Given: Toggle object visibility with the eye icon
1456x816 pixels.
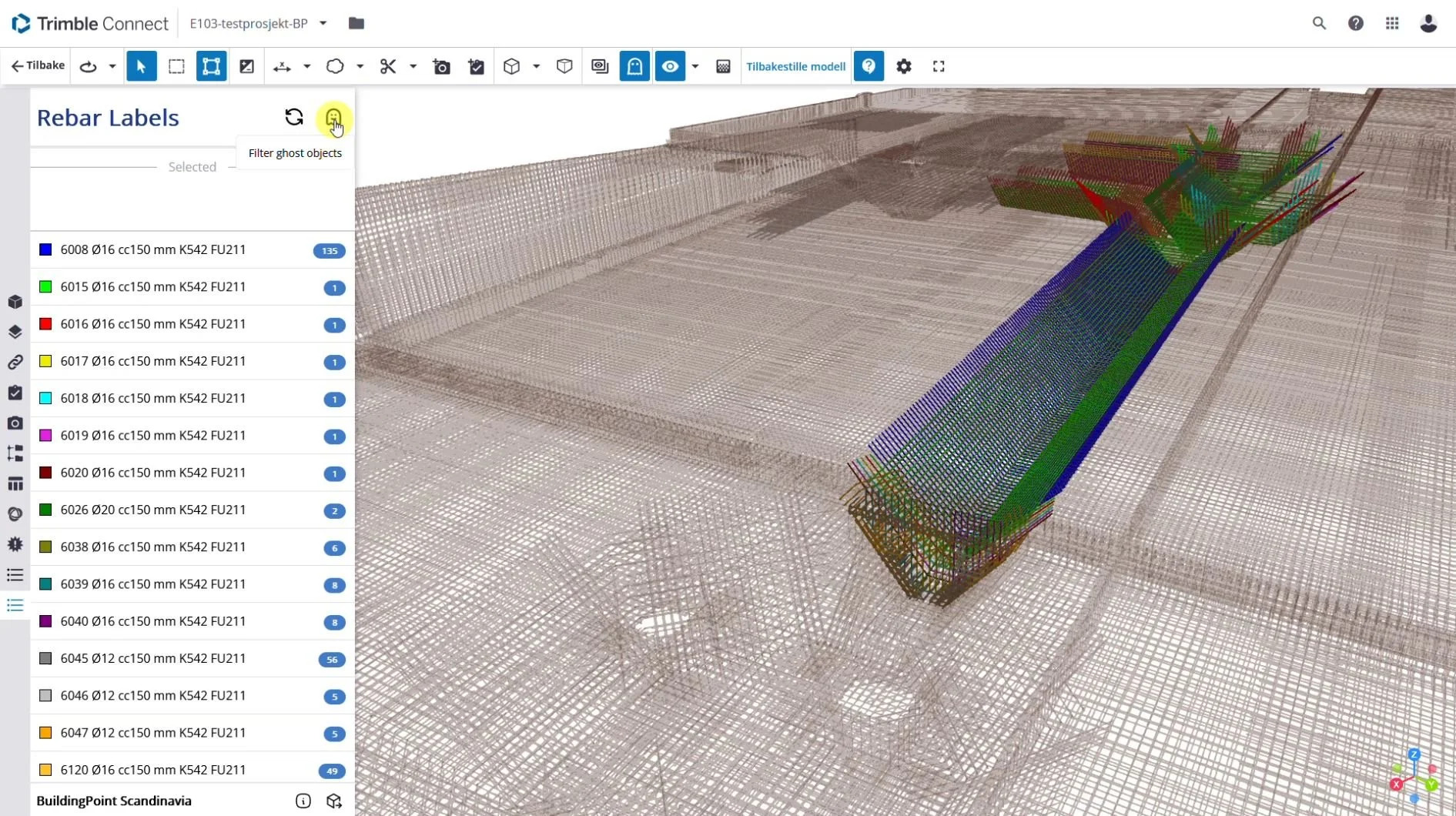Looking at the screenshot, I should (669, 66).
